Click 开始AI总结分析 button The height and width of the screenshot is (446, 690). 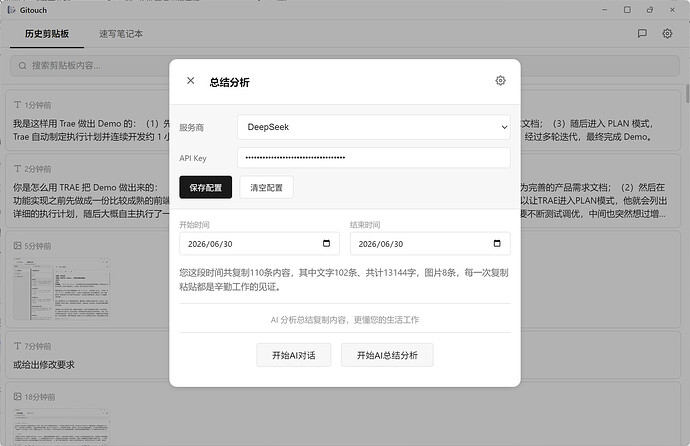point(387,355)
